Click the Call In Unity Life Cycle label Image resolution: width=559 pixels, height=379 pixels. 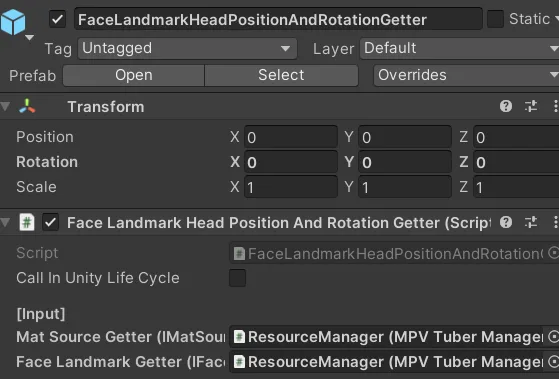pyautogui.click(x=98, y=278)
